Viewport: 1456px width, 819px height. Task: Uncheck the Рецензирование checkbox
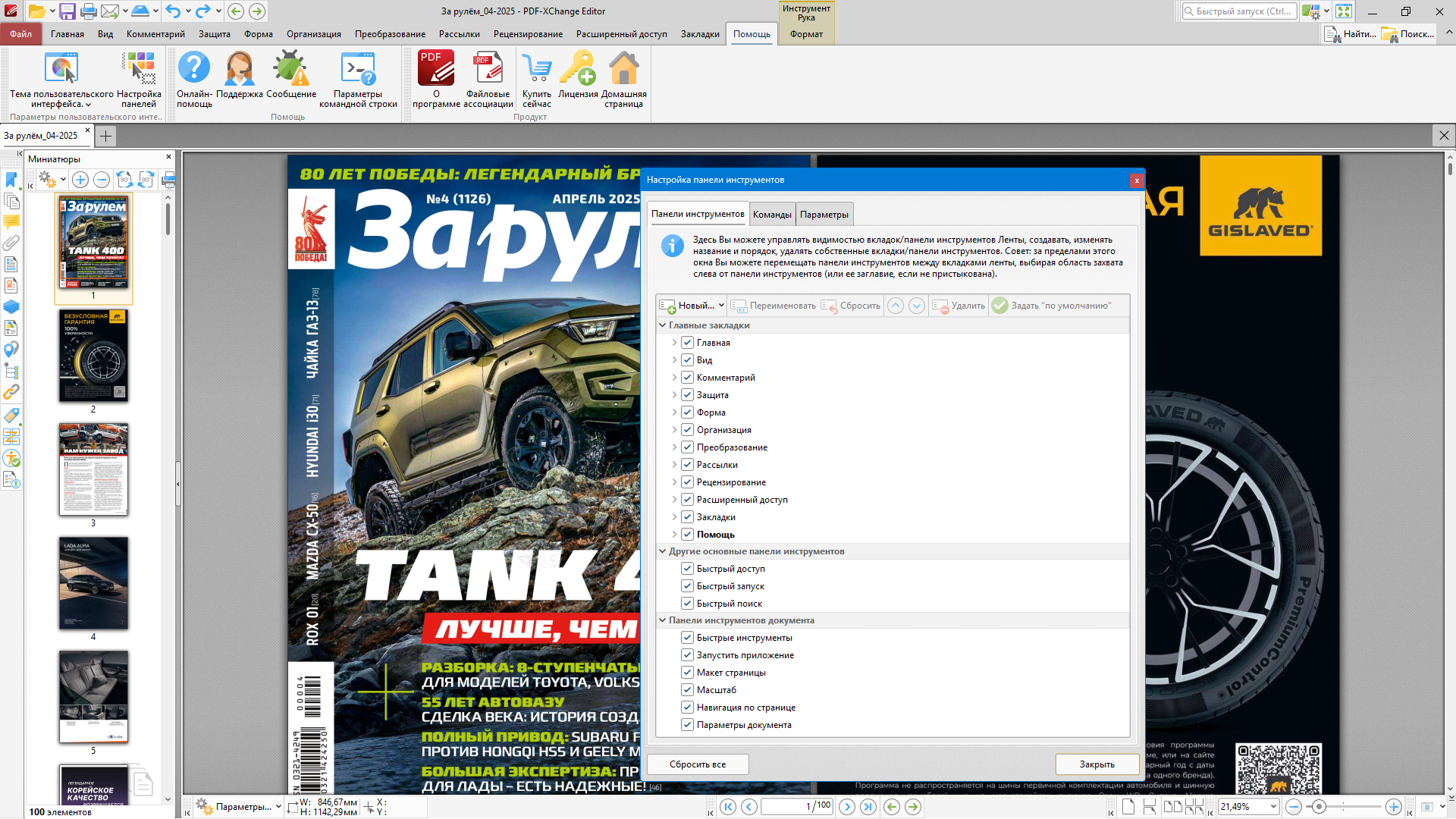[x=687, y=482]
